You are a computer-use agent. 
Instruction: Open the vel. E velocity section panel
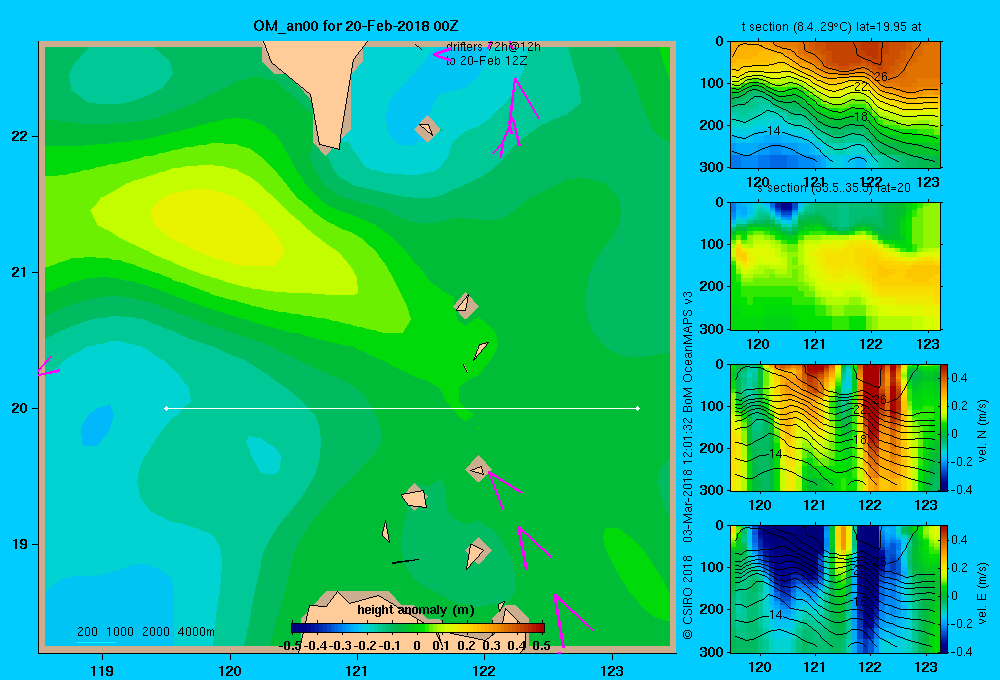tap(835, 589)
